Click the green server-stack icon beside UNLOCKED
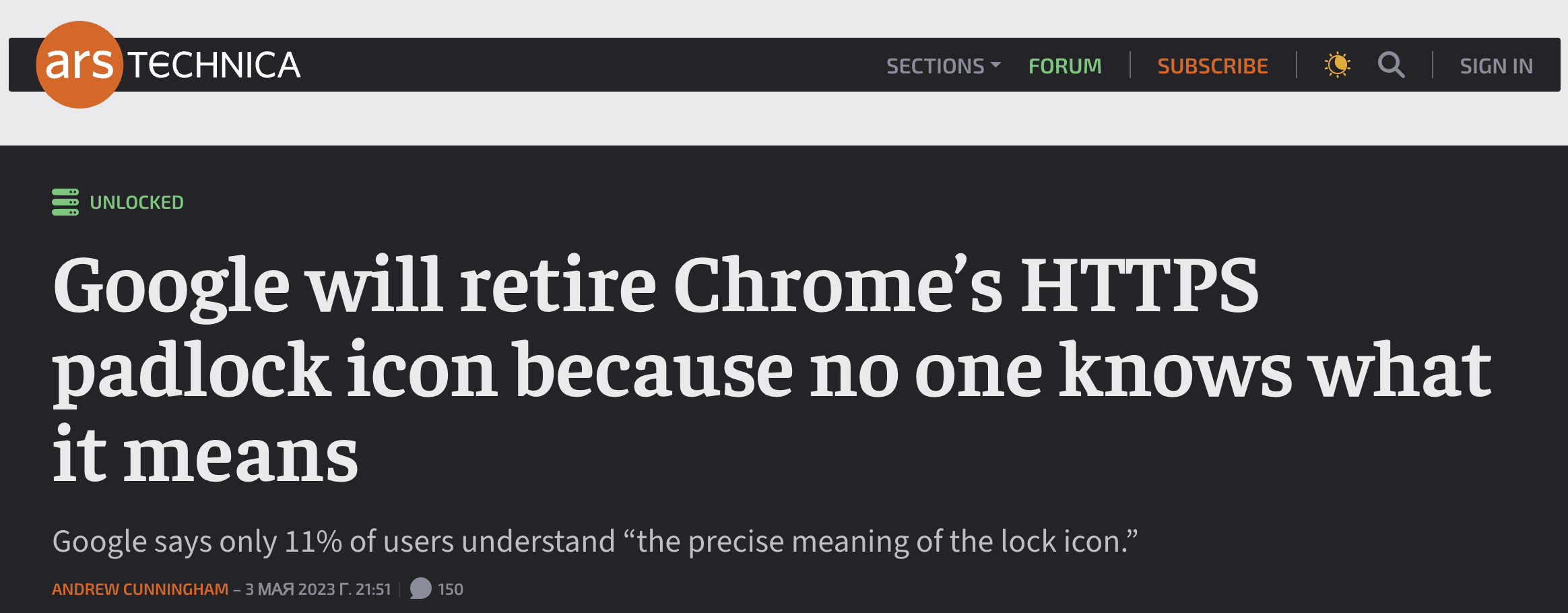This screenshot has height=613, width=1568. (65, 202)
